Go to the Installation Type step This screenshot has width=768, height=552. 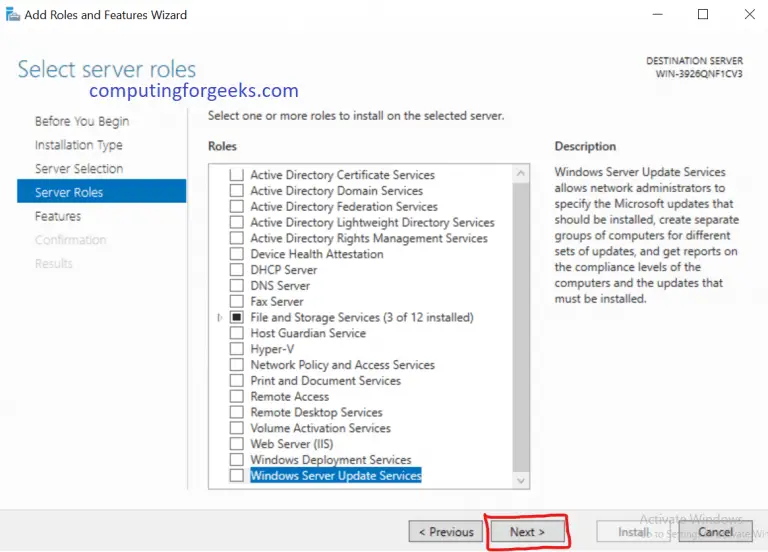(78, 145)
